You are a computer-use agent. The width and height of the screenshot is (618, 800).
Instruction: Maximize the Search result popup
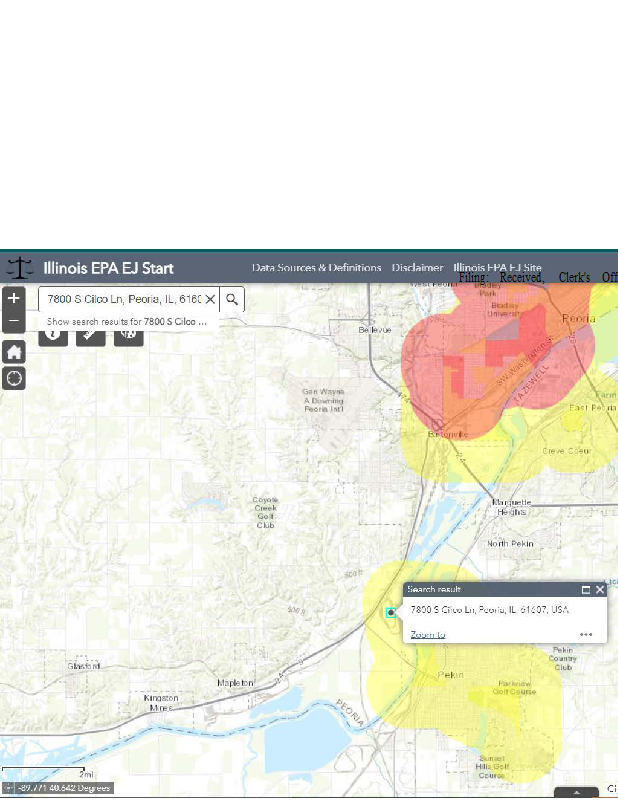(586, 590)
